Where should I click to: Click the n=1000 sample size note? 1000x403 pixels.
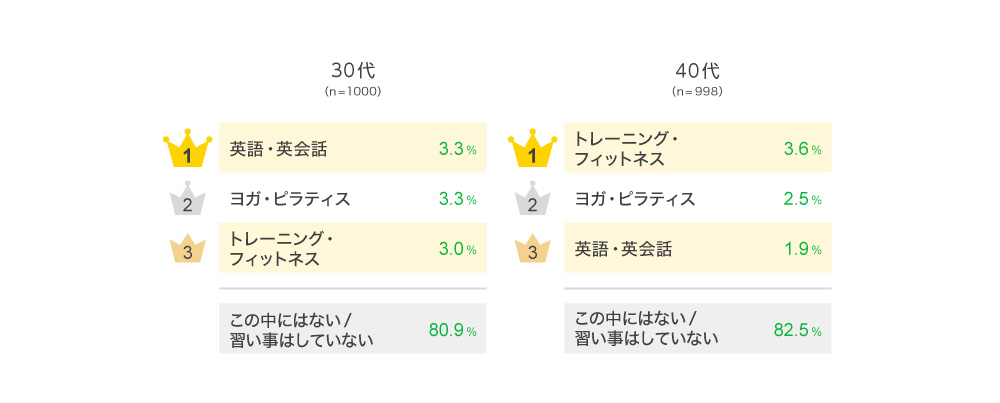[x=353, y=92]
